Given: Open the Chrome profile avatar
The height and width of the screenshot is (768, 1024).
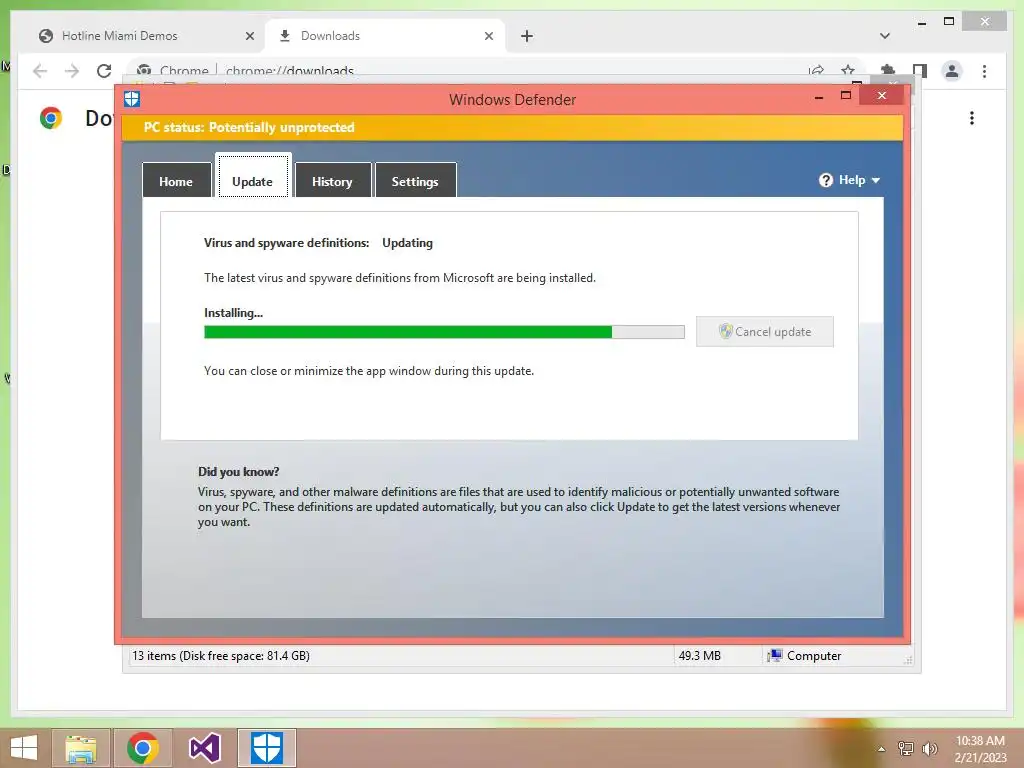Looking at the screenshot, I should coord(952,71).
